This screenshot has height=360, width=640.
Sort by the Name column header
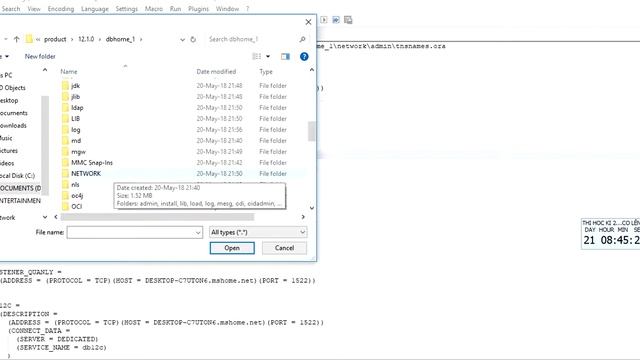click(x=69, y=72)
